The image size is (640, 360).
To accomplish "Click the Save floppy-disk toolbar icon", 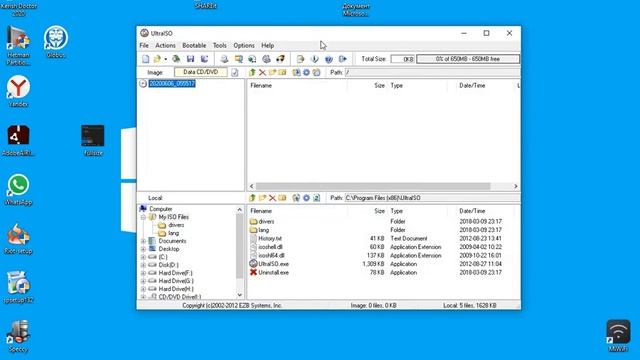I will 190,59.
